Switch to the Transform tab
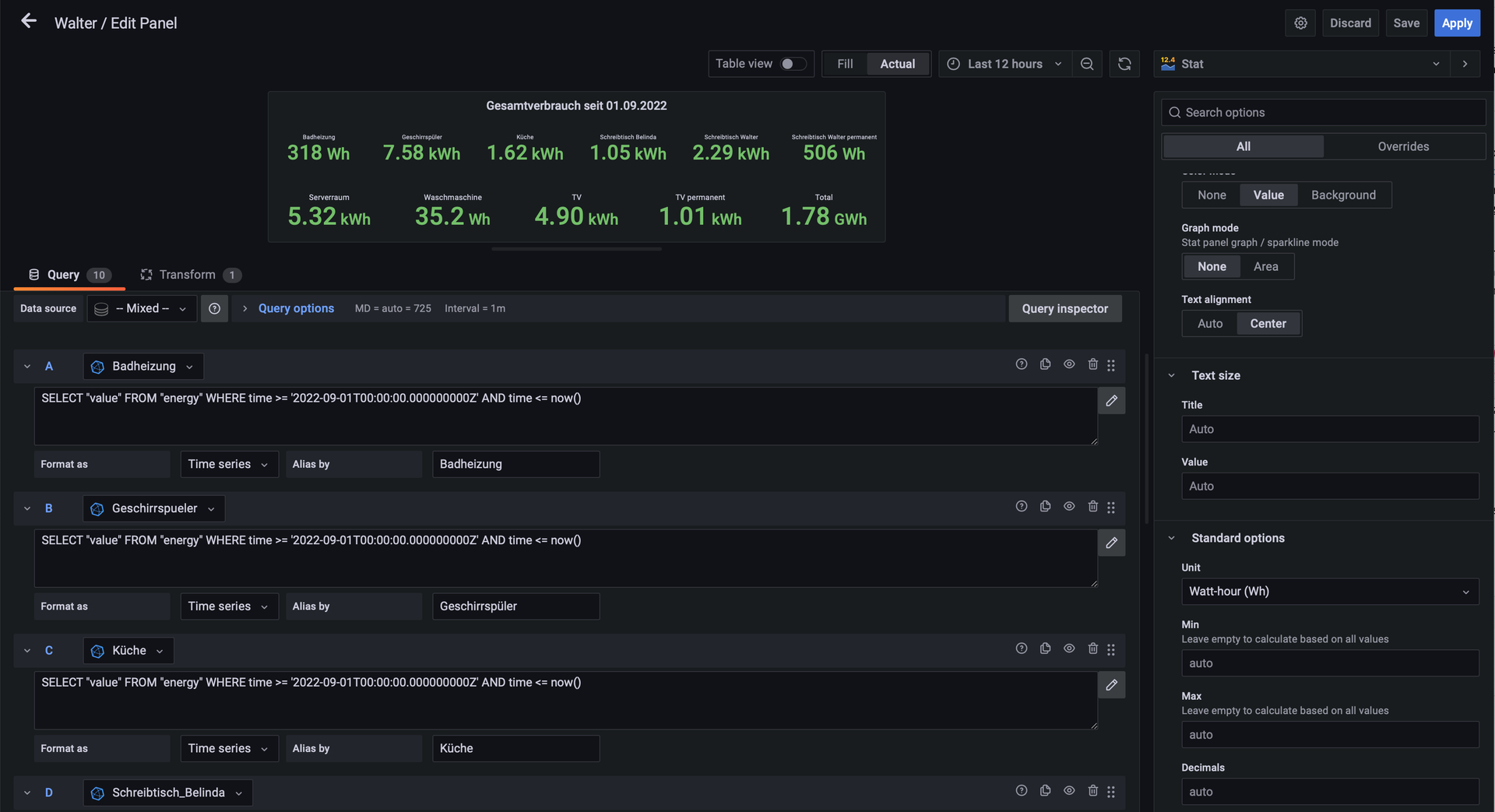1495x812 pixels. click(x=188, y=275)
